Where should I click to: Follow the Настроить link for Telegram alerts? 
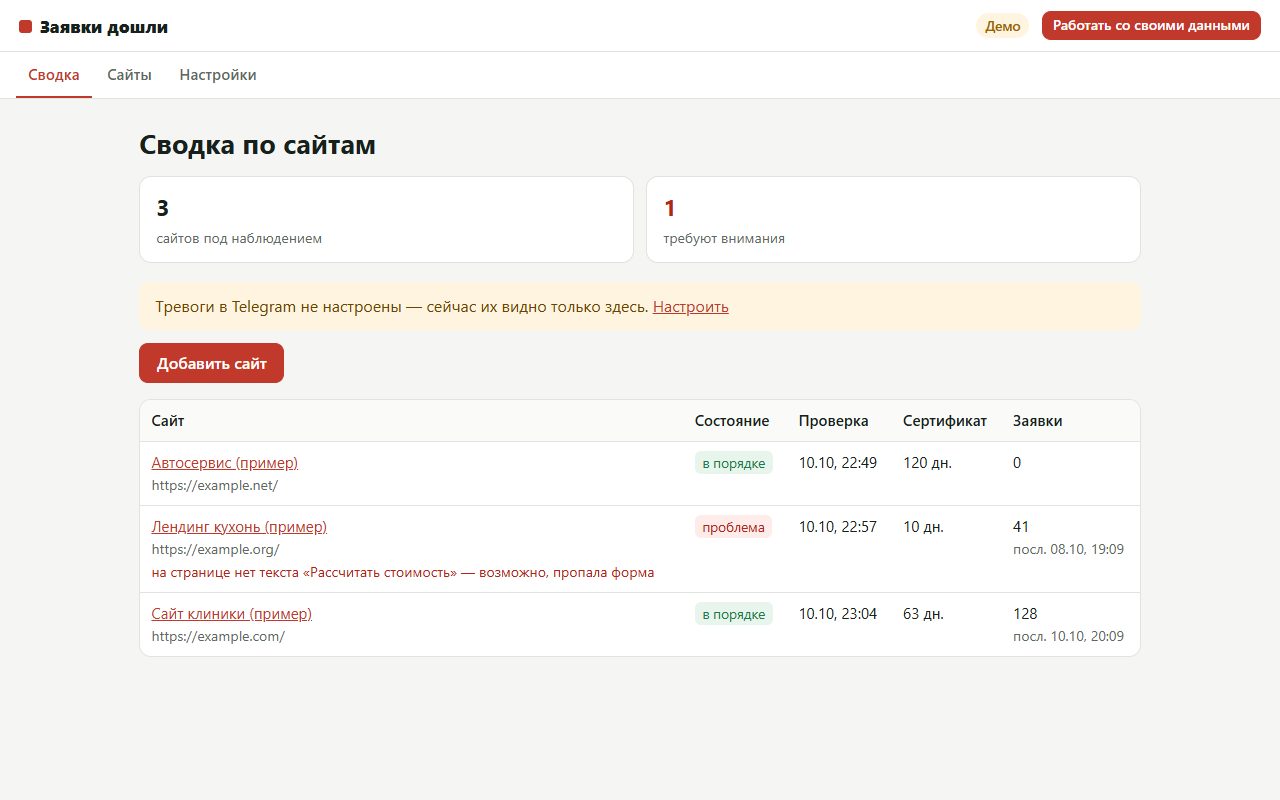pyautogui.click(x=691, y=307)
